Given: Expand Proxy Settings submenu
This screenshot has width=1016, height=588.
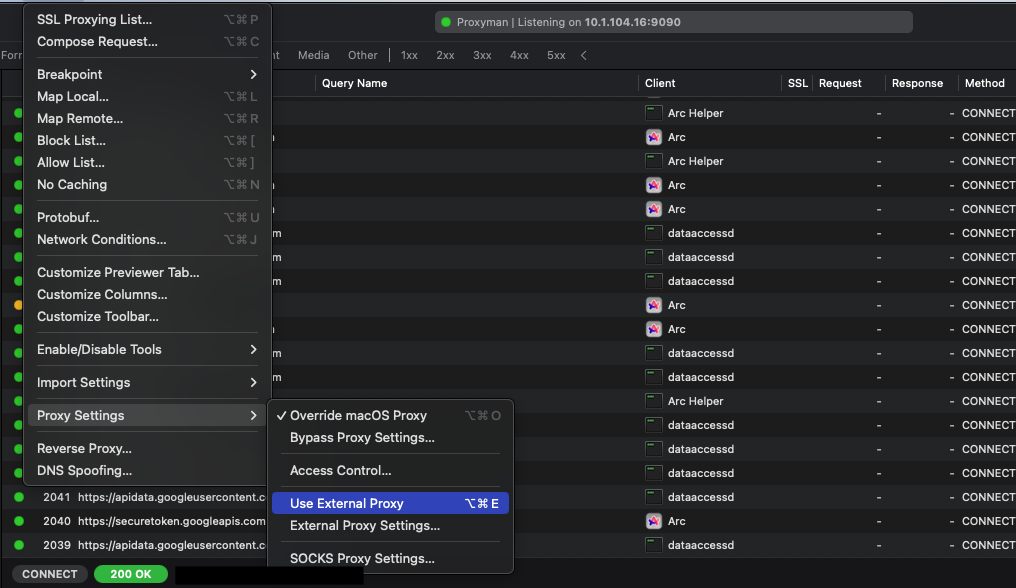Looking at the screenshot, I should (147, 416).
